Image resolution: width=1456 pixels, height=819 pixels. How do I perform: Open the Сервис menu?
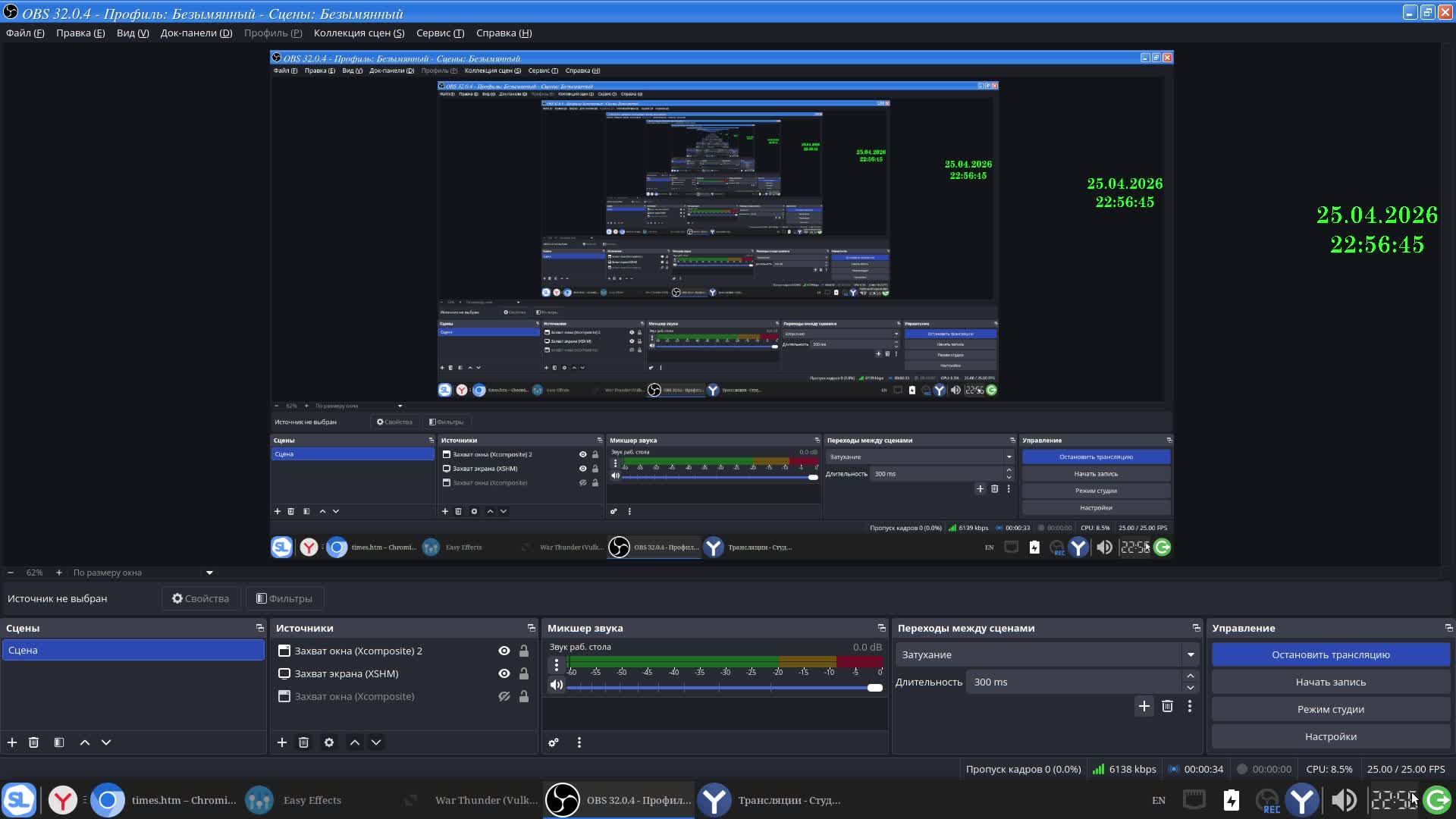click(440, 33)
